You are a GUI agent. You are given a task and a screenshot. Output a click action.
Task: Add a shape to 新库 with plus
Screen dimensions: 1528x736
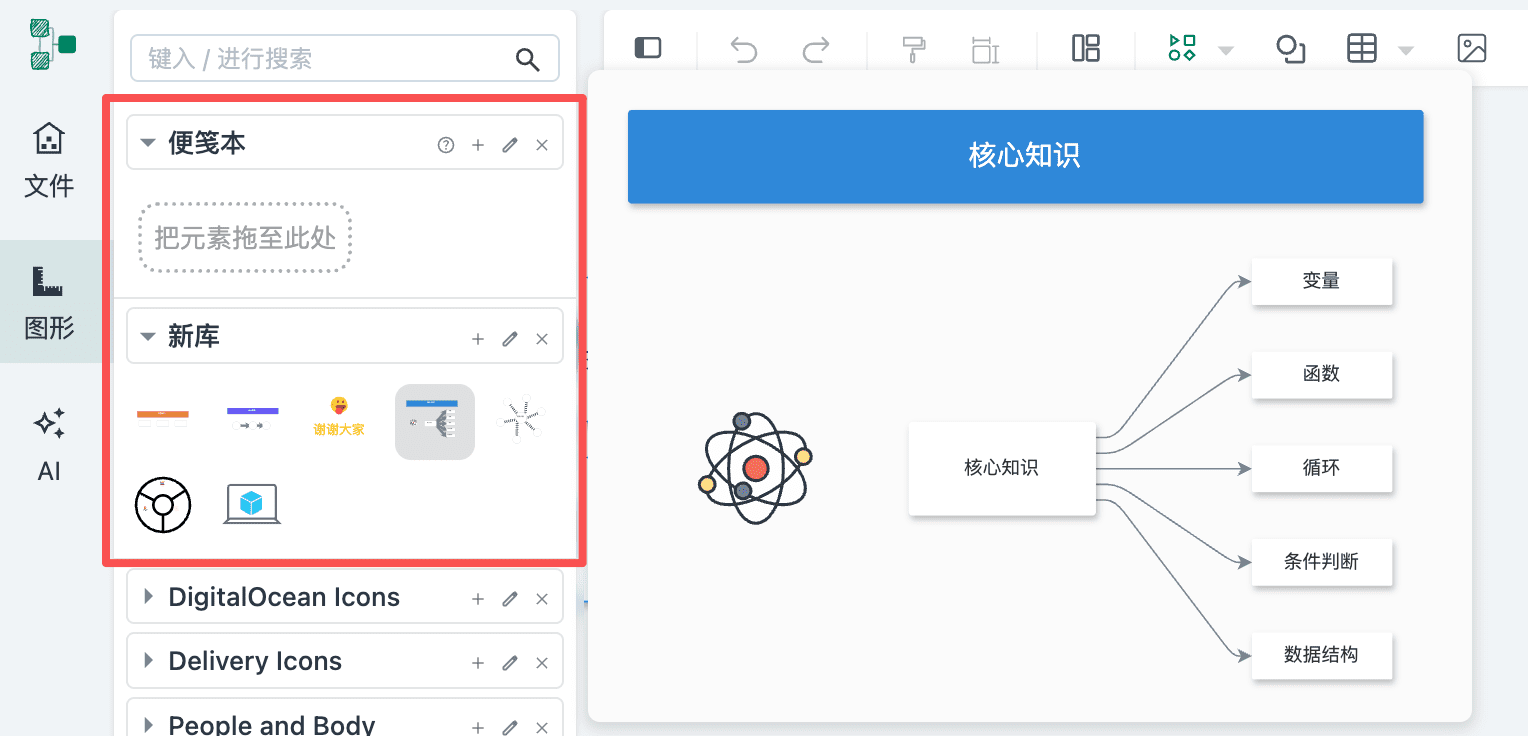click(478, 339)
